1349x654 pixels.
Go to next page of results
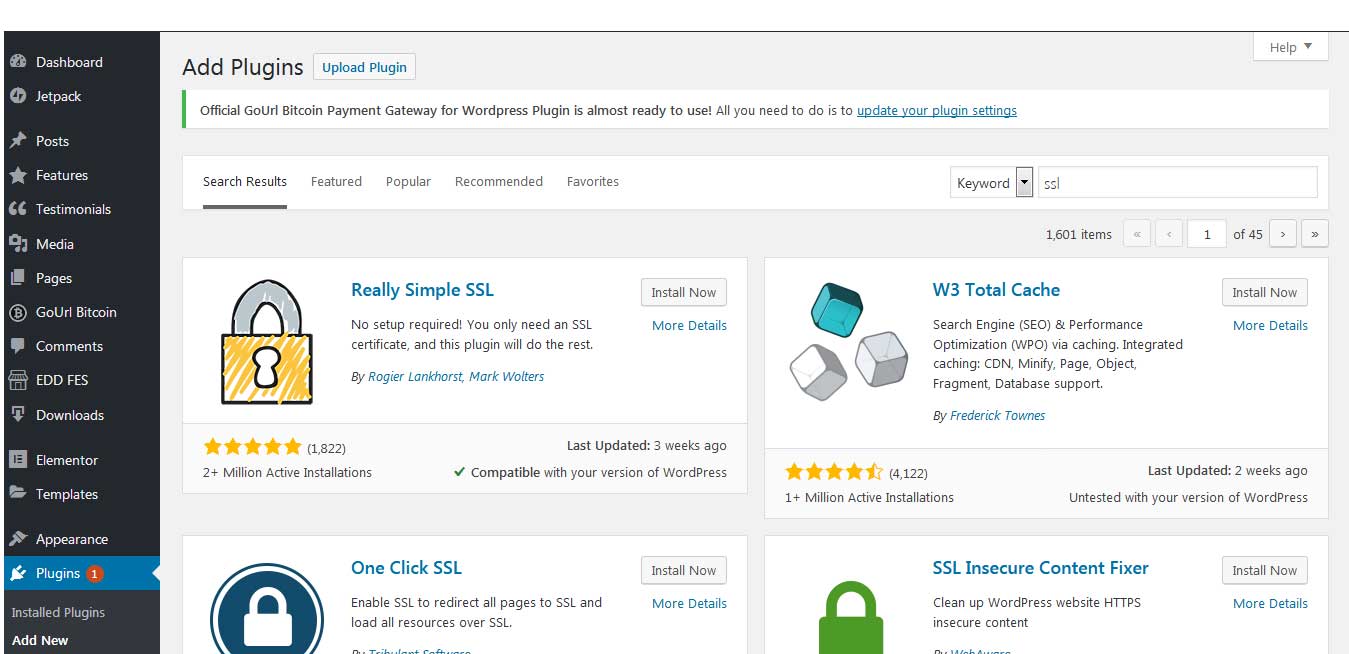1283,234
